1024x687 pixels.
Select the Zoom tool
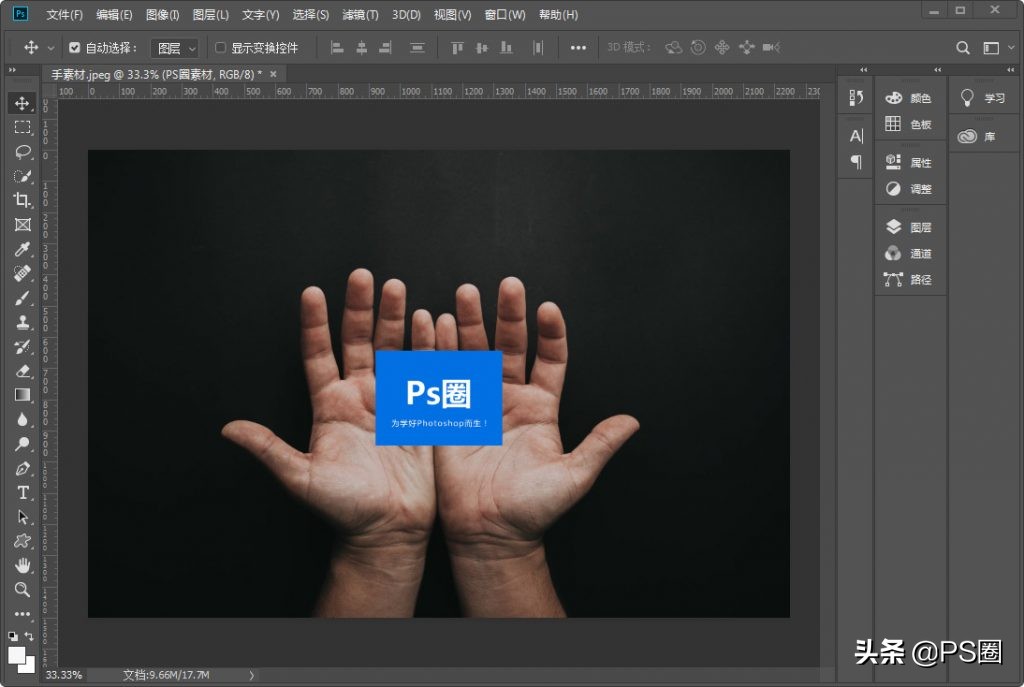point(22,590)
